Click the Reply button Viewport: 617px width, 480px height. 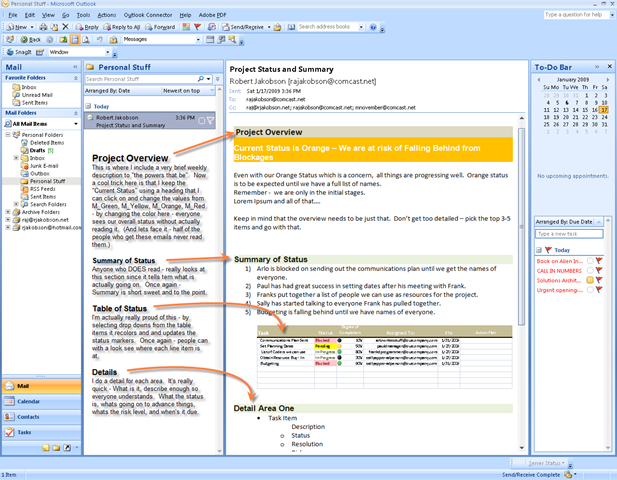click(x=87, y=27)
